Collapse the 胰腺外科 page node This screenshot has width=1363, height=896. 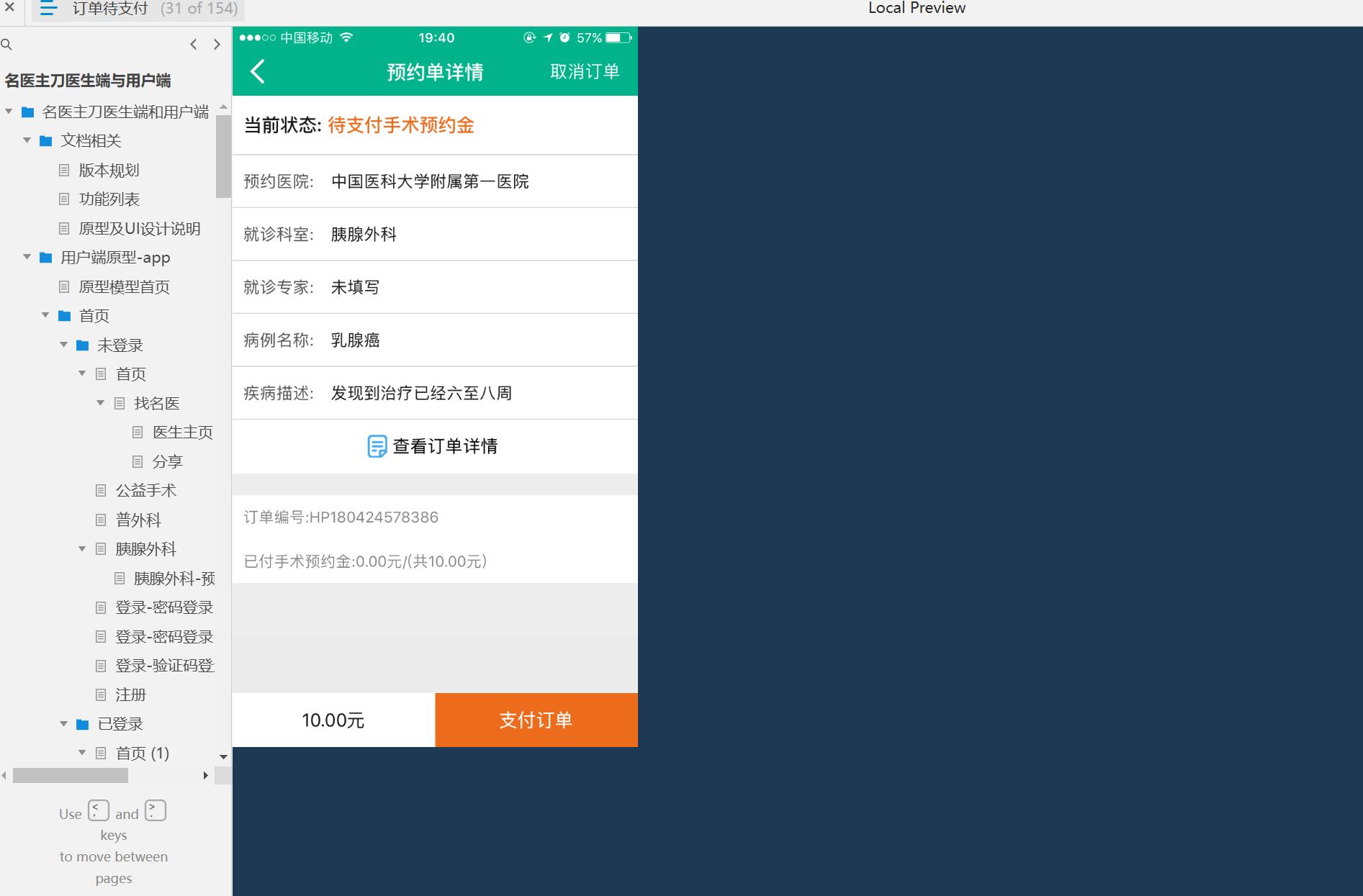82,549
